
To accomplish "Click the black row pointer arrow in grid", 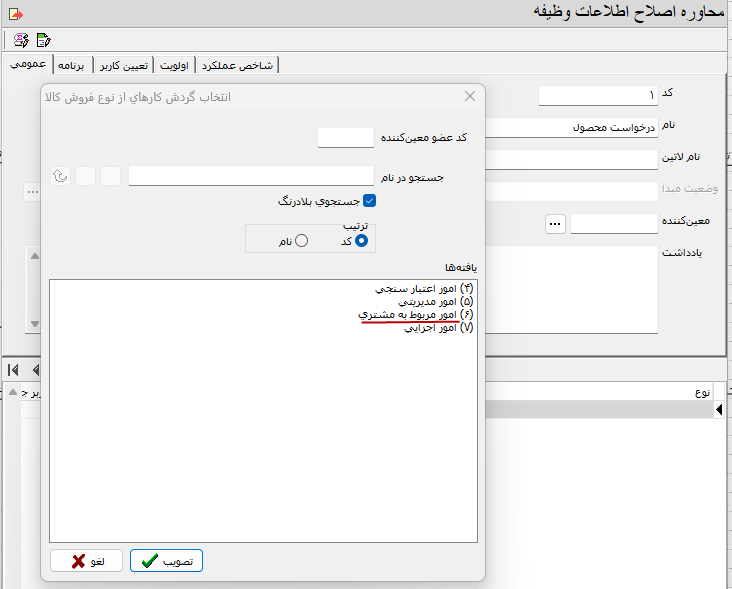I will pyautogui.click(x=719, y=409).
